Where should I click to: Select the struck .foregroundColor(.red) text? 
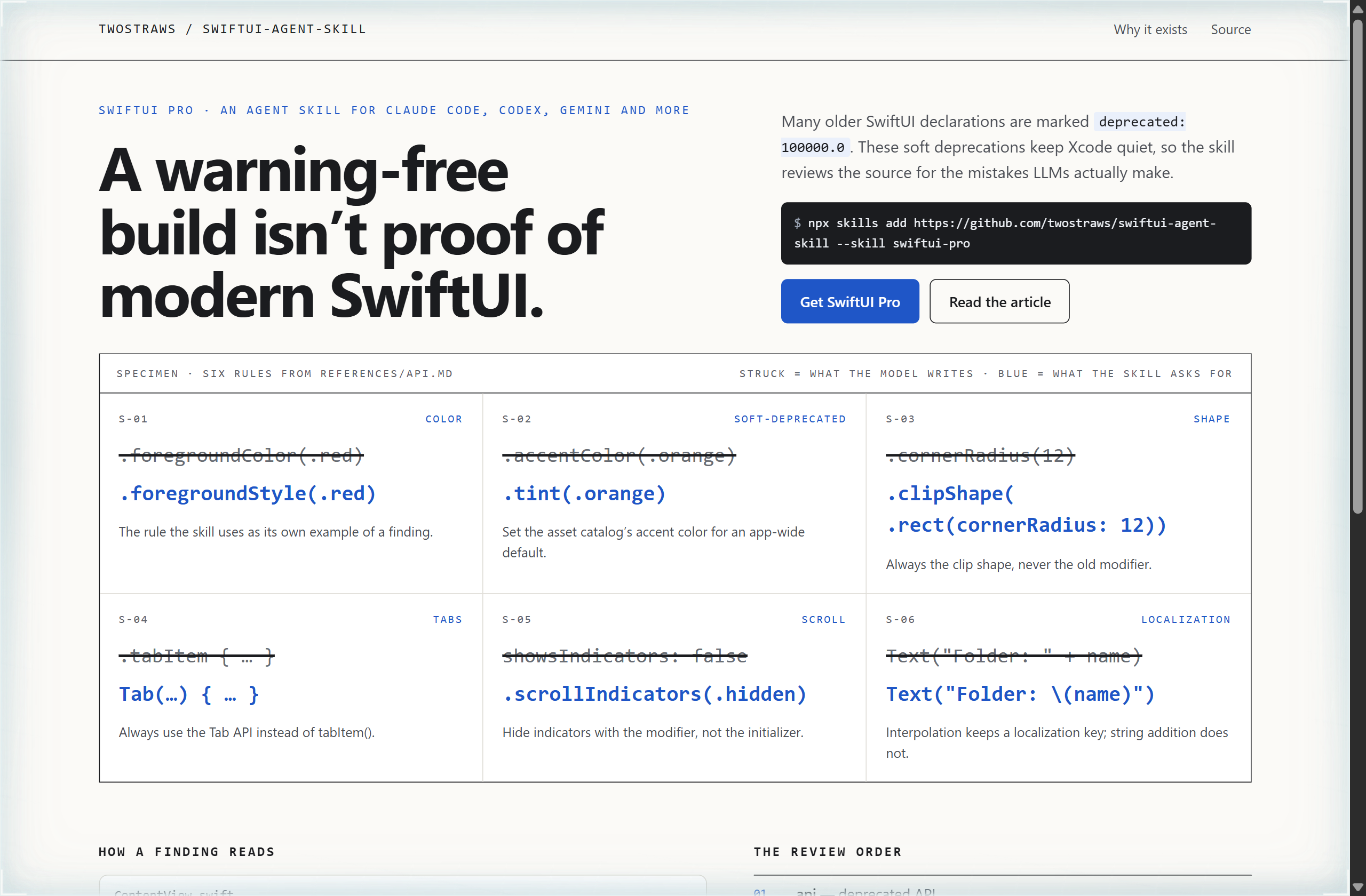(x=241, y=455)
